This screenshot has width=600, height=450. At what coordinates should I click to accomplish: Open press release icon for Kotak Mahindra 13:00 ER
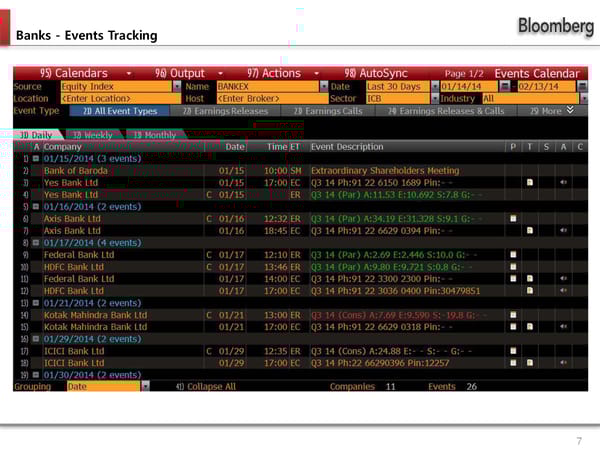coord(513,315)
